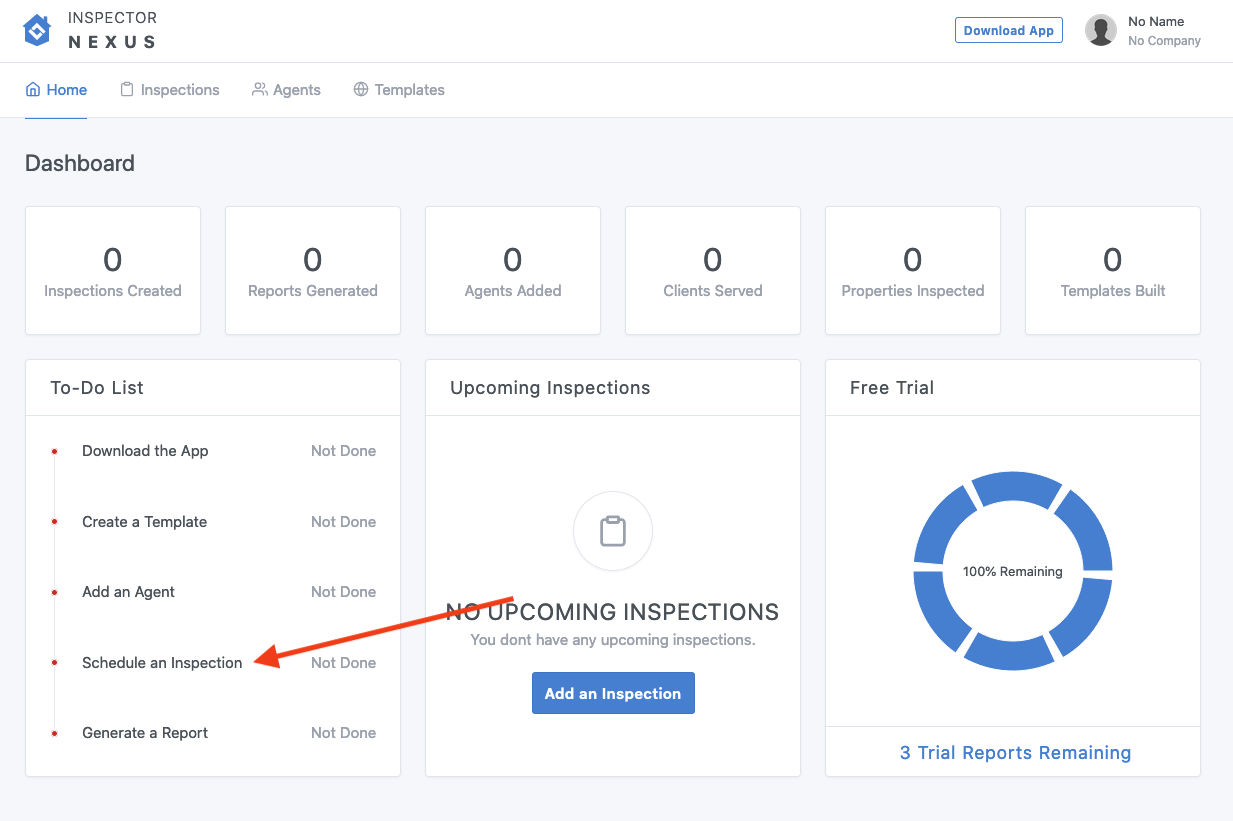Select Create a Template to-do item
Screen dimensions: 1233x821
pyautogui.click(x=144, y=522)
